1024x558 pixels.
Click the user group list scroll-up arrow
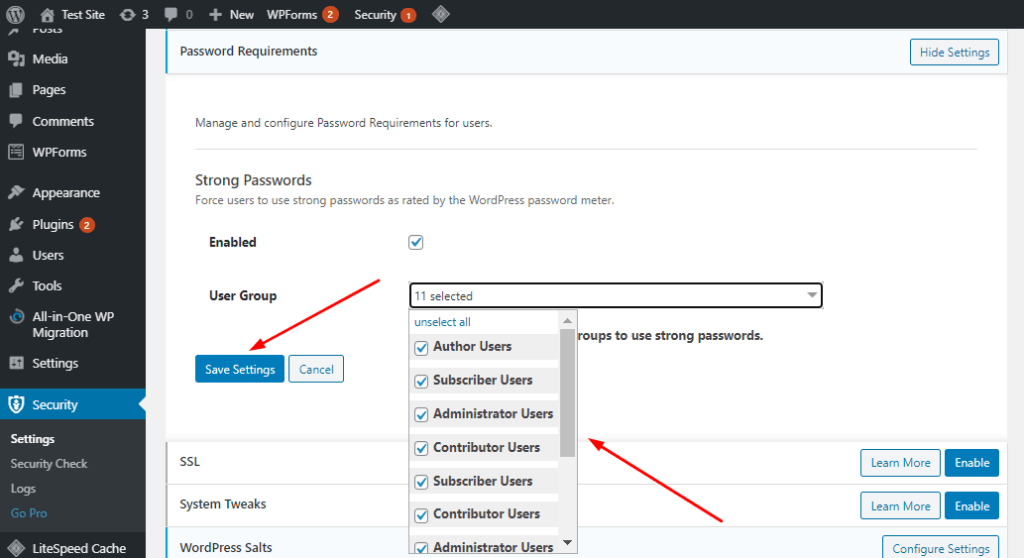pos(568,321)
